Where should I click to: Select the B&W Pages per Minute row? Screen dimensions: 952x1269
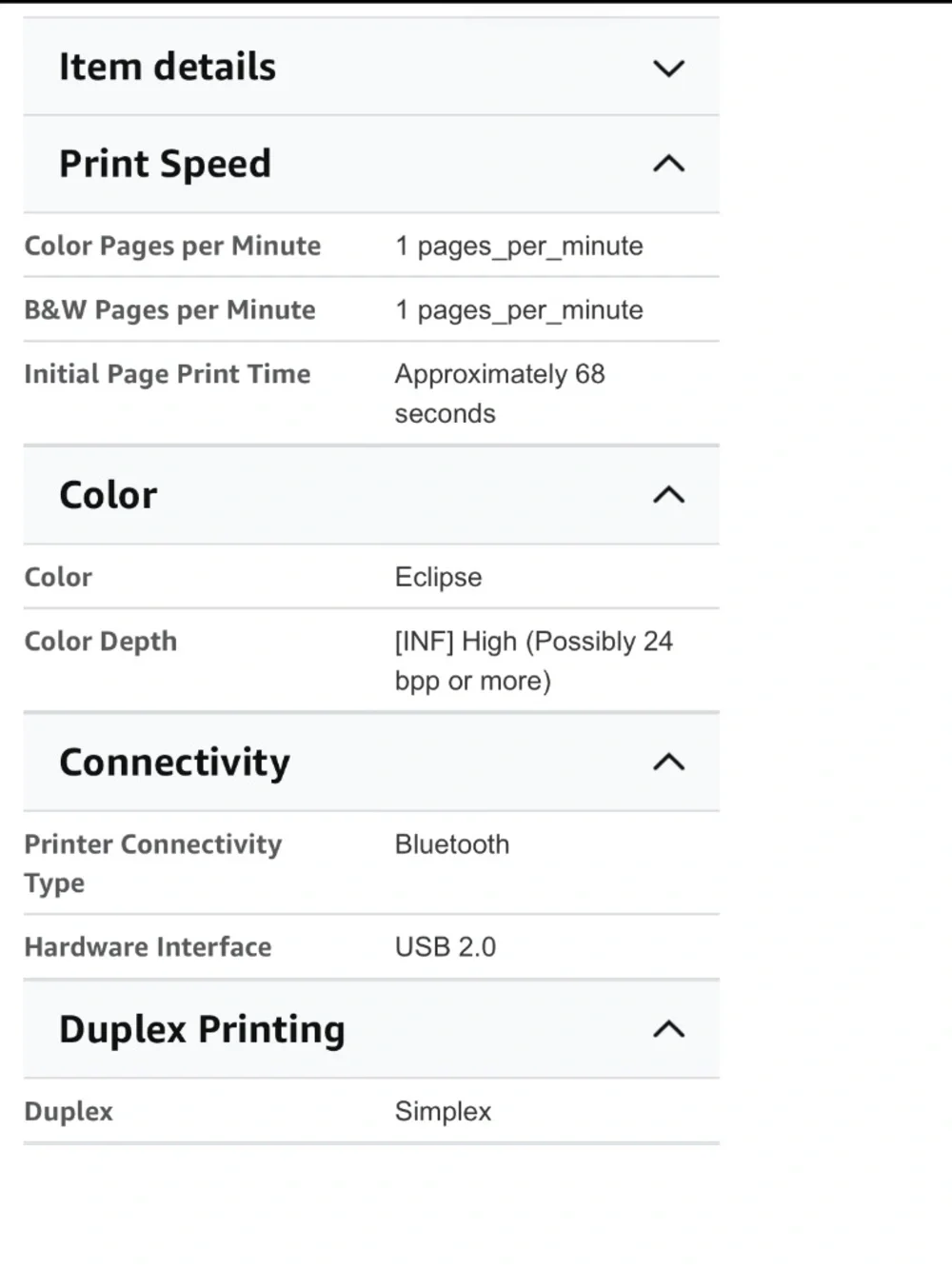click(371, 309)
